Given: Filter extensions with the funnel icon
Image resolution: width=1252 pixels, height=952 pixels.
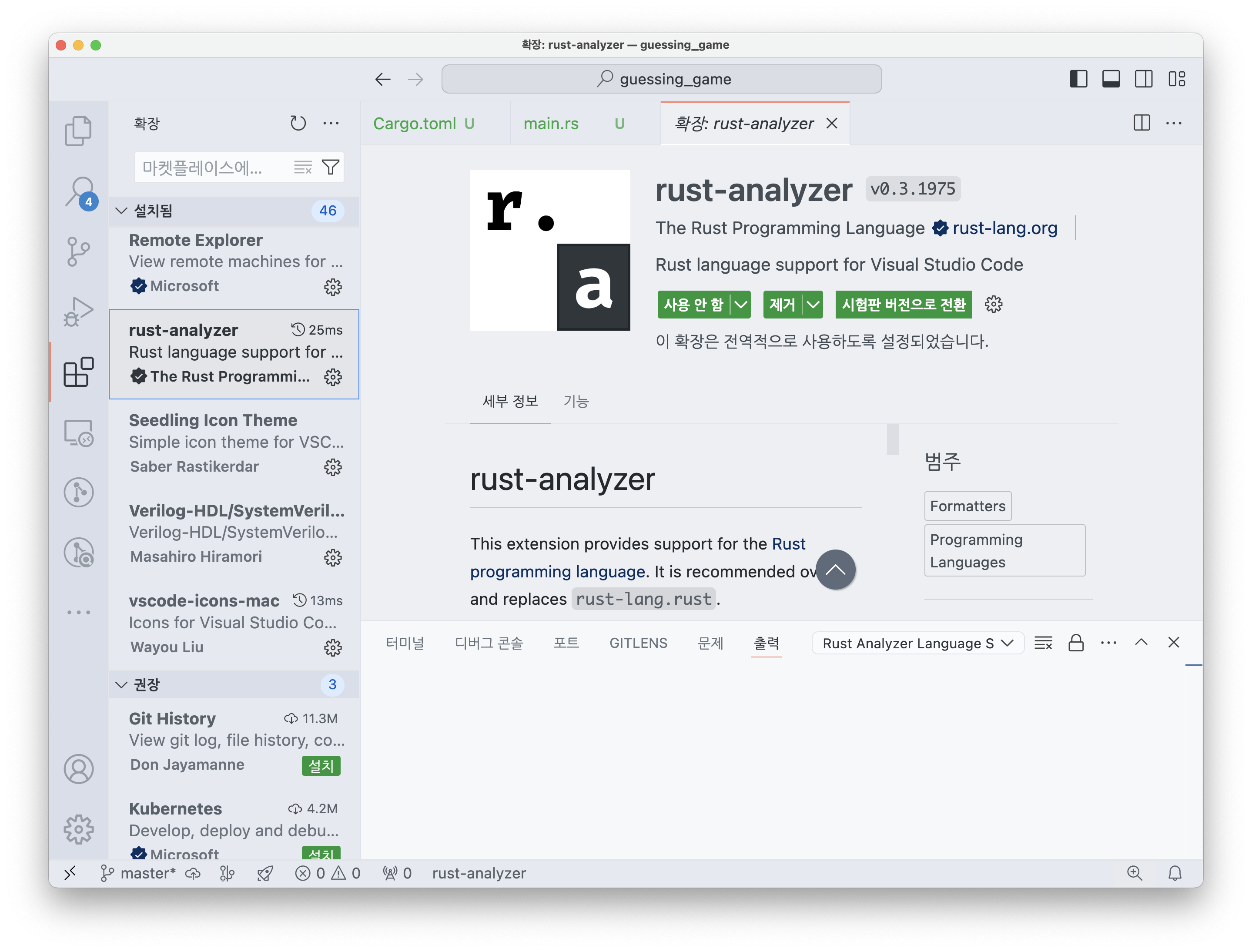Looking at the screenshot, I should (331, 167).
